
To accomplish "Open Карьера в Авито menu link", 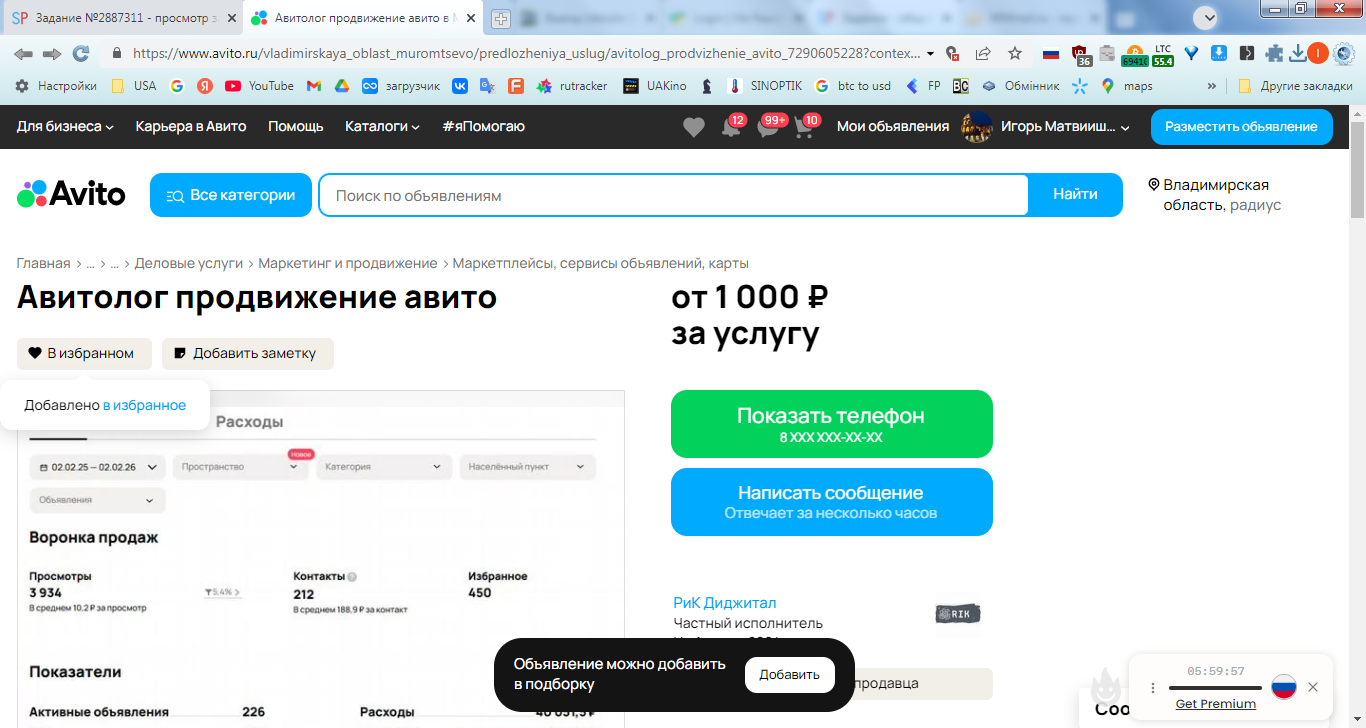I will tap(191, 126).
